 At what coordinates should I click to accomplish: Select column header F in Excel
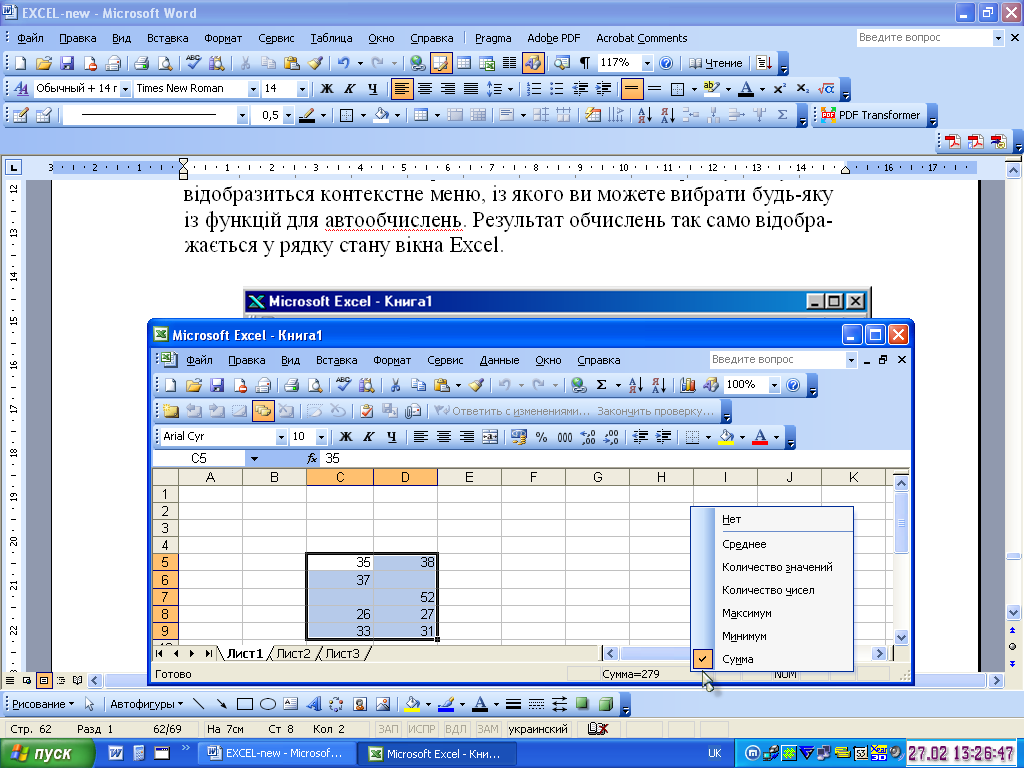coord(533,477)
